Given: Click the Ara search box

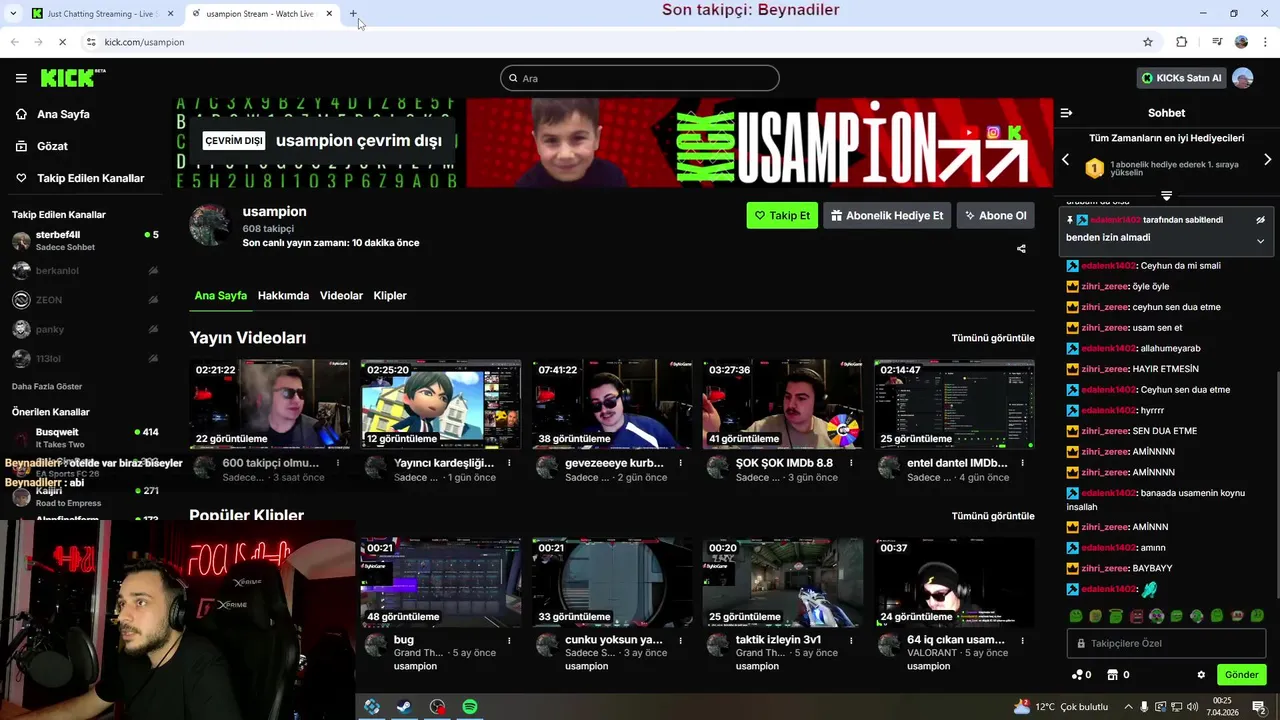Looking at the screenshot, I should pos(640,78).
